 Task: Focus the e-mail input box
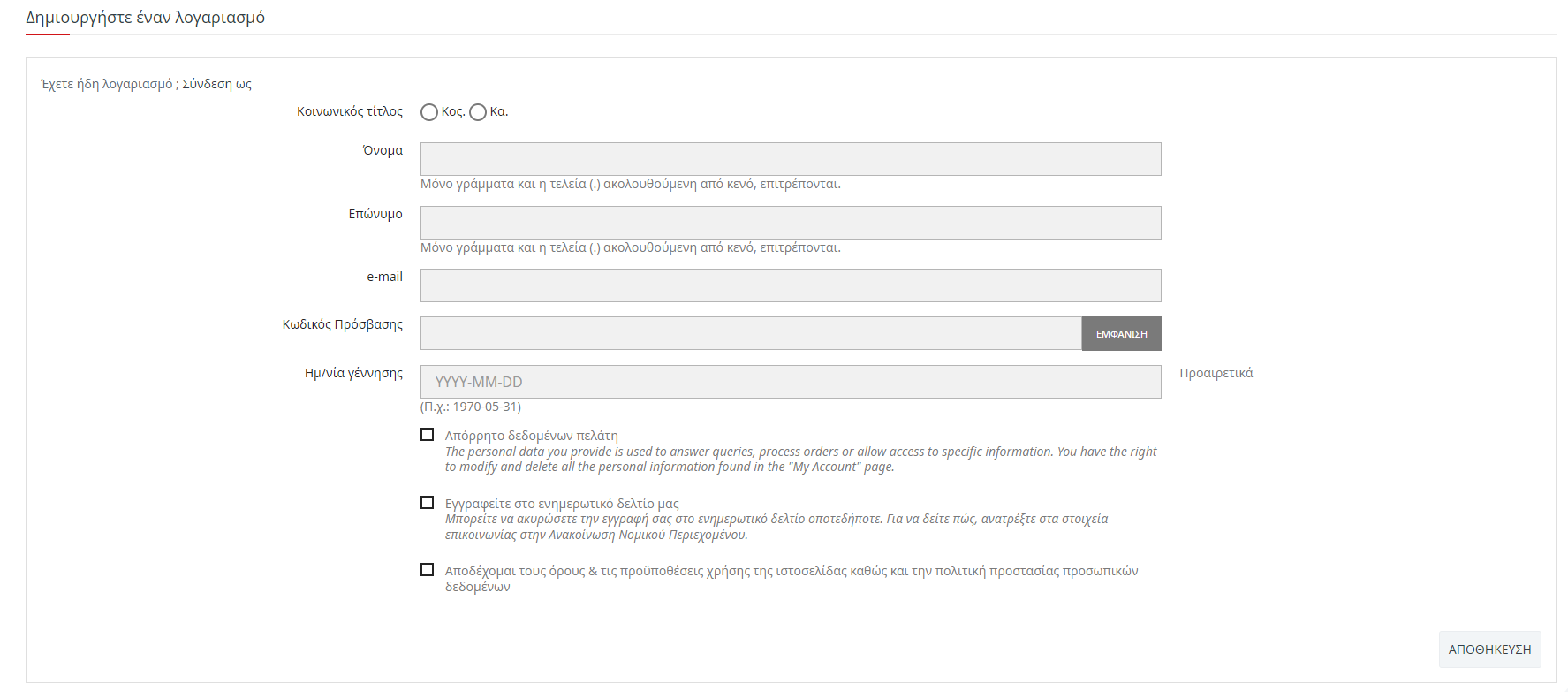point(791,285)
